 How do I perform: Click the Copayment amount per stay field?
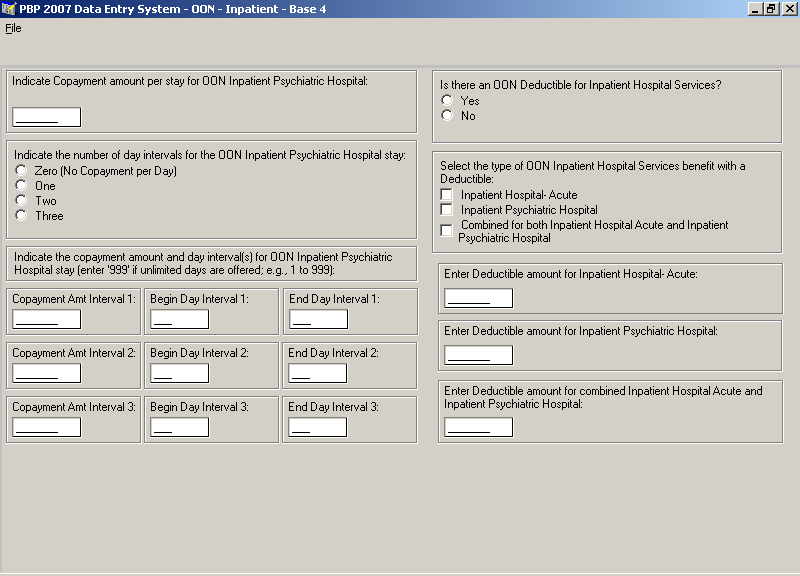click(x=46, y=117)
